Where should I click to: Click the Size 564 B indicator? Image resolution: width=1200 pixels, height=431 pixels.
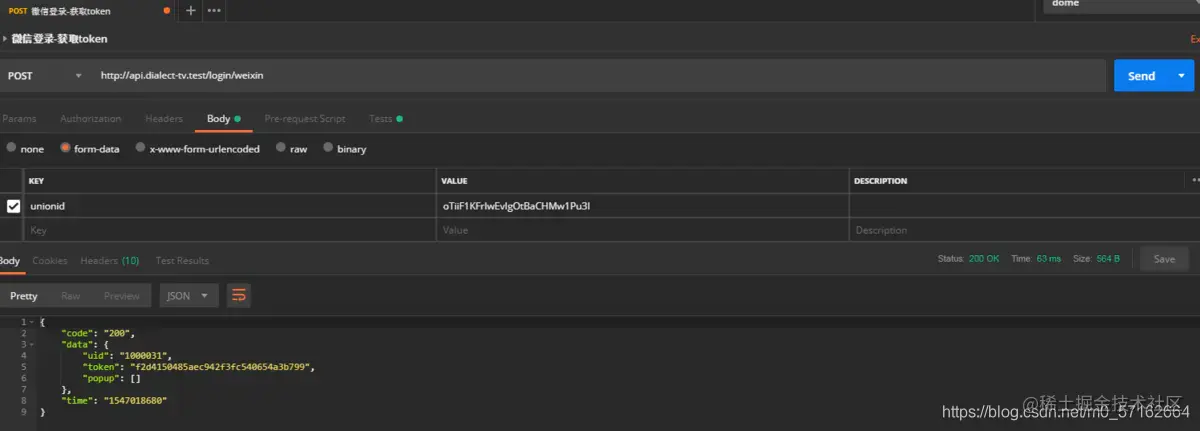click(x=1098, y=259)
